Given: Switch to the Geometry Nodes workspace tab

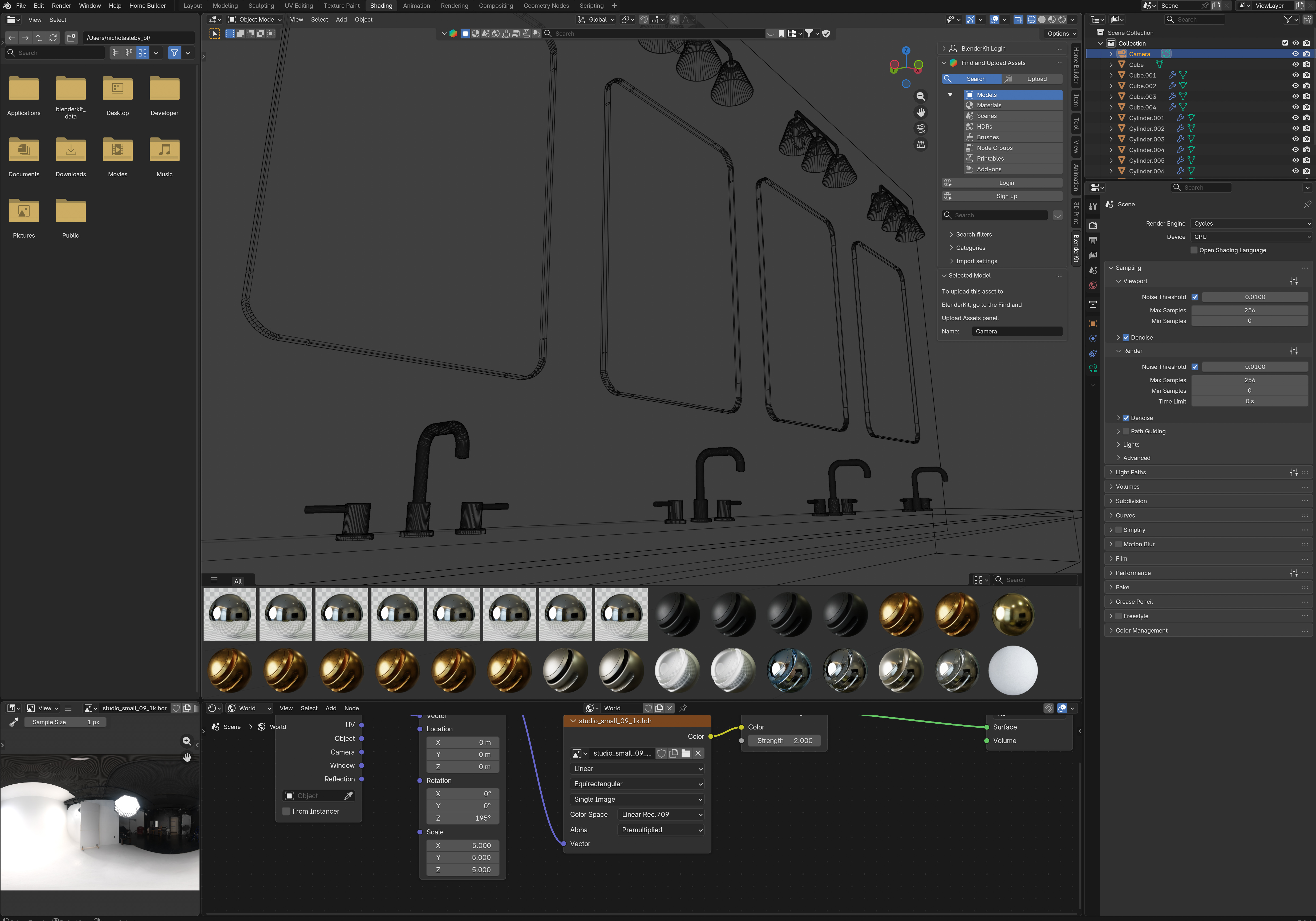Looking at the screenshot, I should click(x=546, y=6).
